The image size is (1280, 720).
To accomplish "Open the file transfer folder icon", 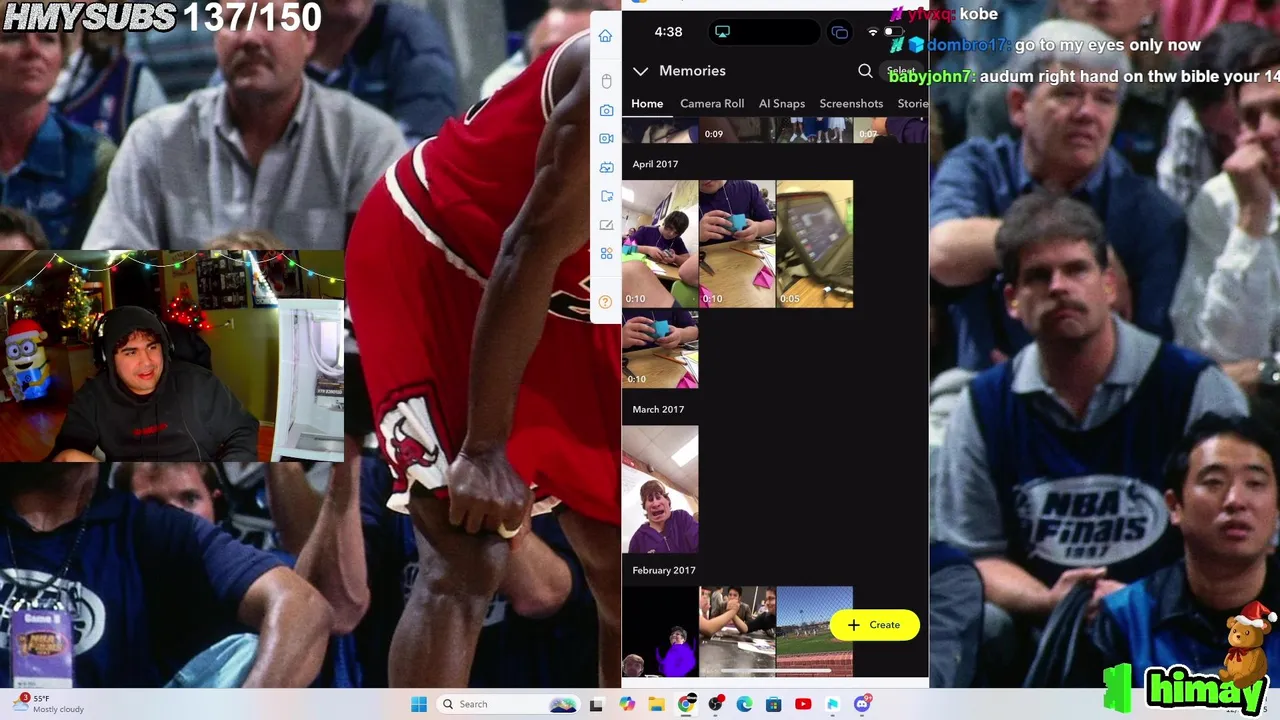I will 606,197.
